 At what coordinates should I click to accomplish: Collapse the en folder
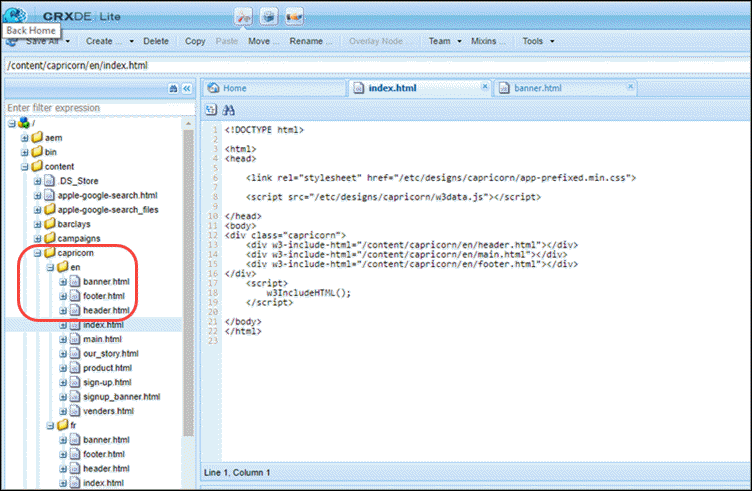(x=50, y=268)
